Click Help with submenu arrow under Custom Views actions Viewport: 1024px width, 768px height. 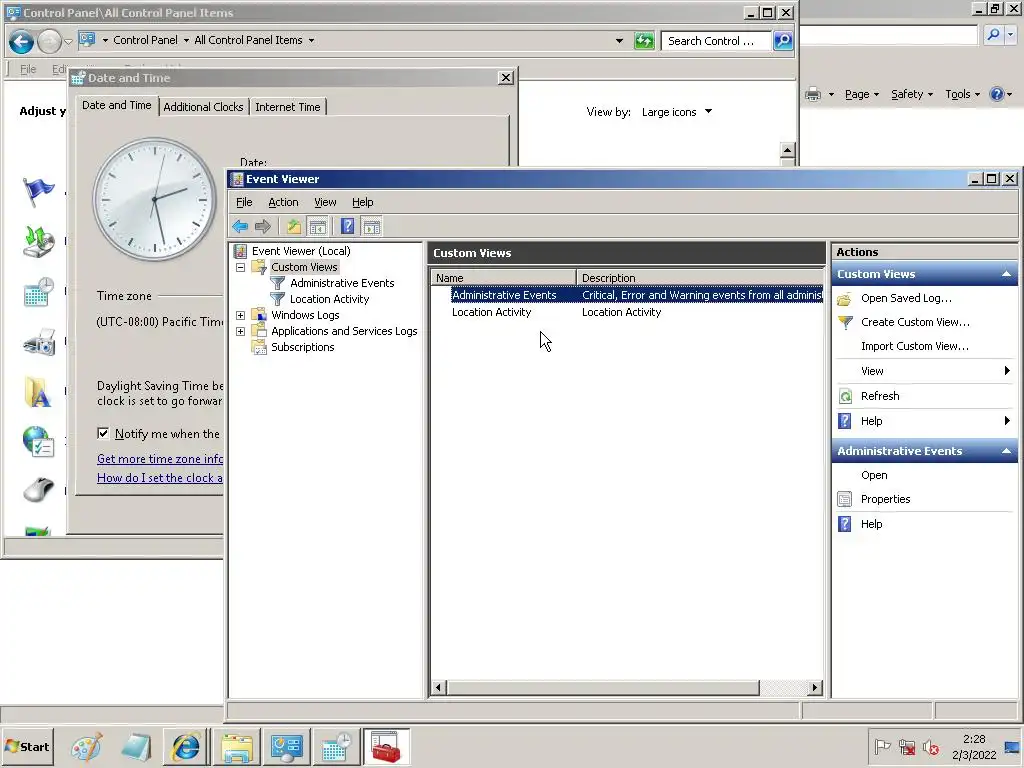[924, 421]
